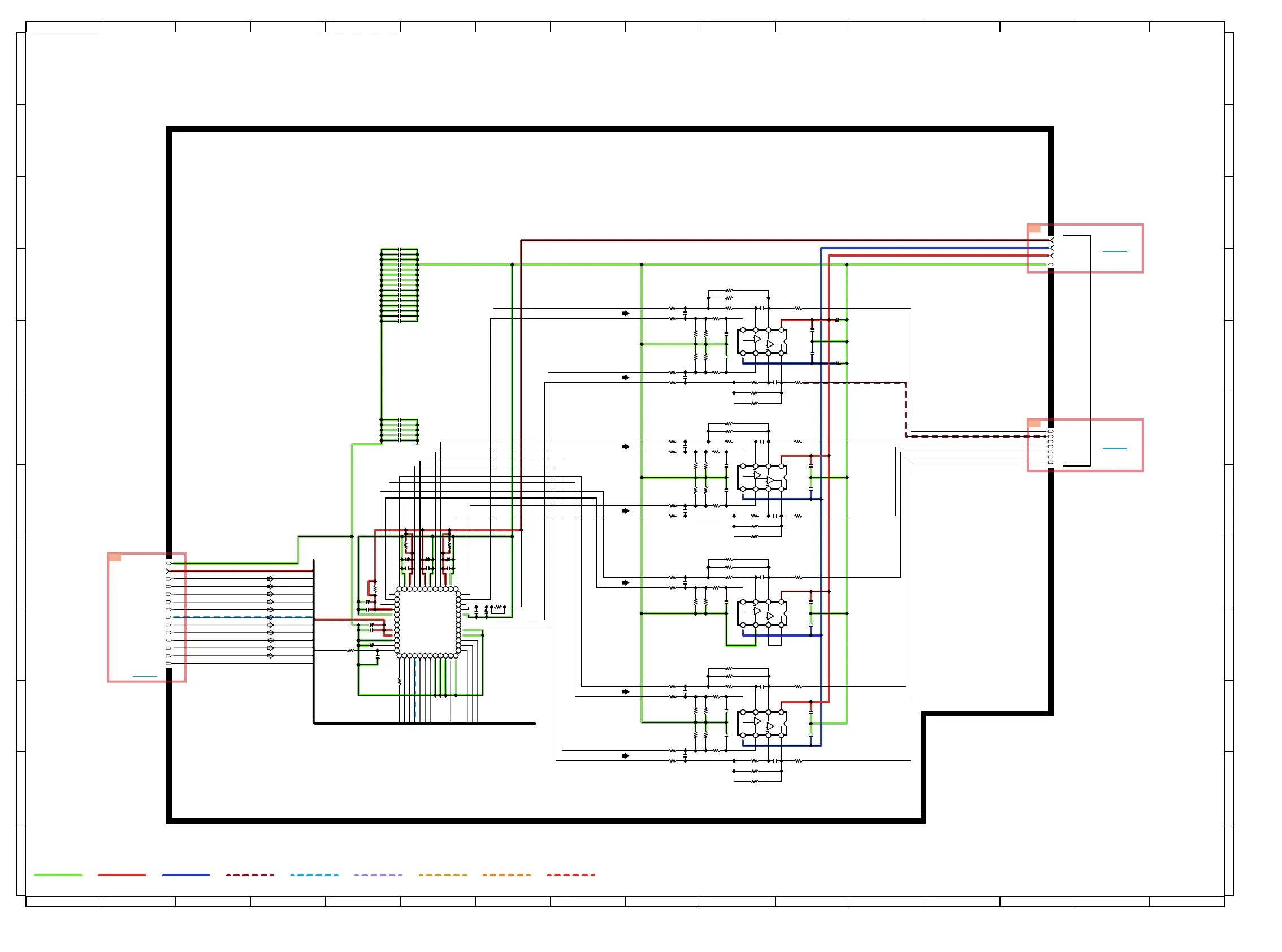Click the orange corner tab of lower-right connector box
Viewport: 1282px width, 952px height.
[1034, 423]
